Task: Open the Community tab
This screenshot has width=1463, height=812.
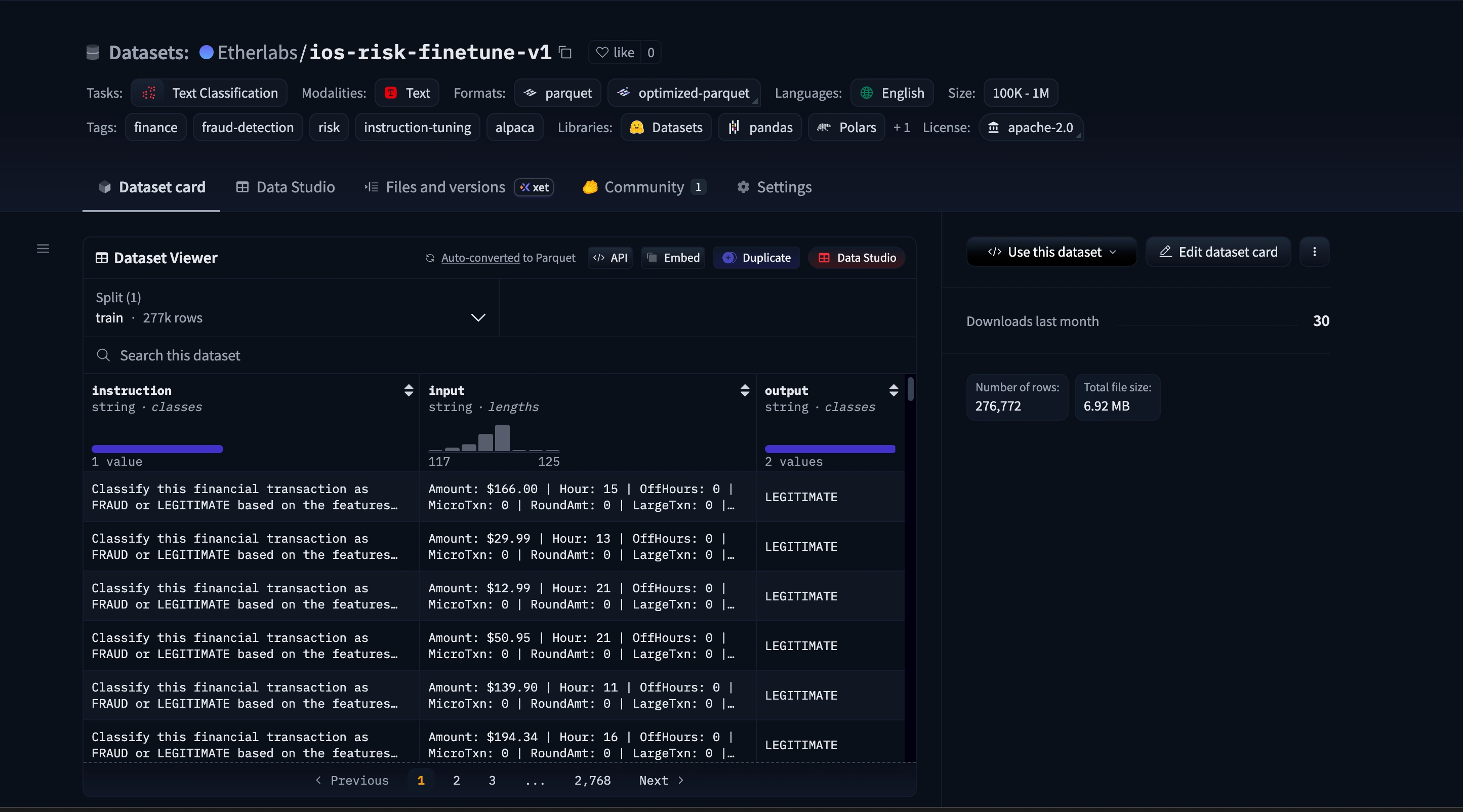Action: (643, 187)
